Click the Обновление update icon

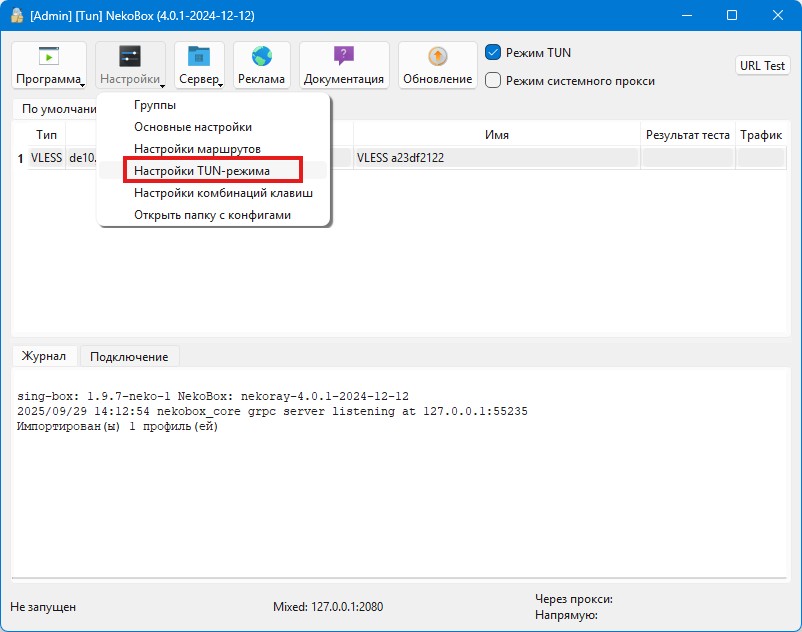(437, 57)
